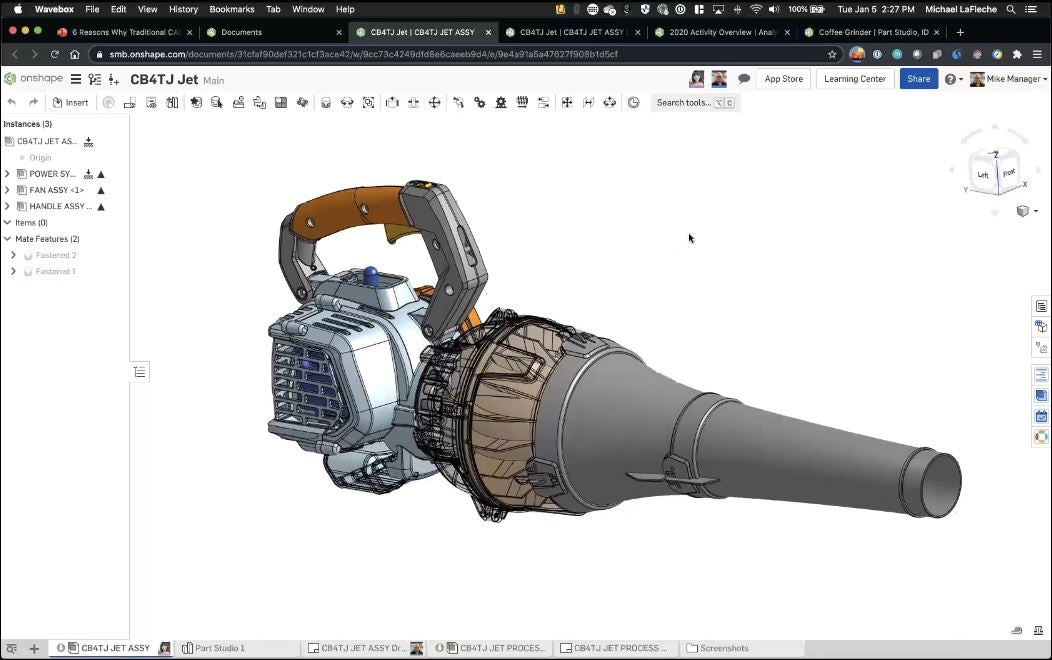Expand FAN ASSY <1> in the instances list
The width and height of the screenshot is (1052, 660).
click(x=8, y=189)
